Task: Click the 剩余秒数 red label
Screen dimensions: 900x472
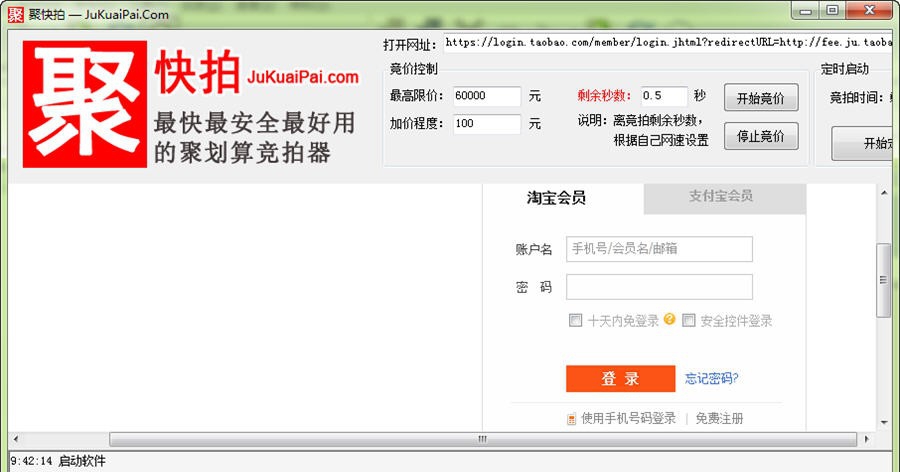Action: (604, 96)
